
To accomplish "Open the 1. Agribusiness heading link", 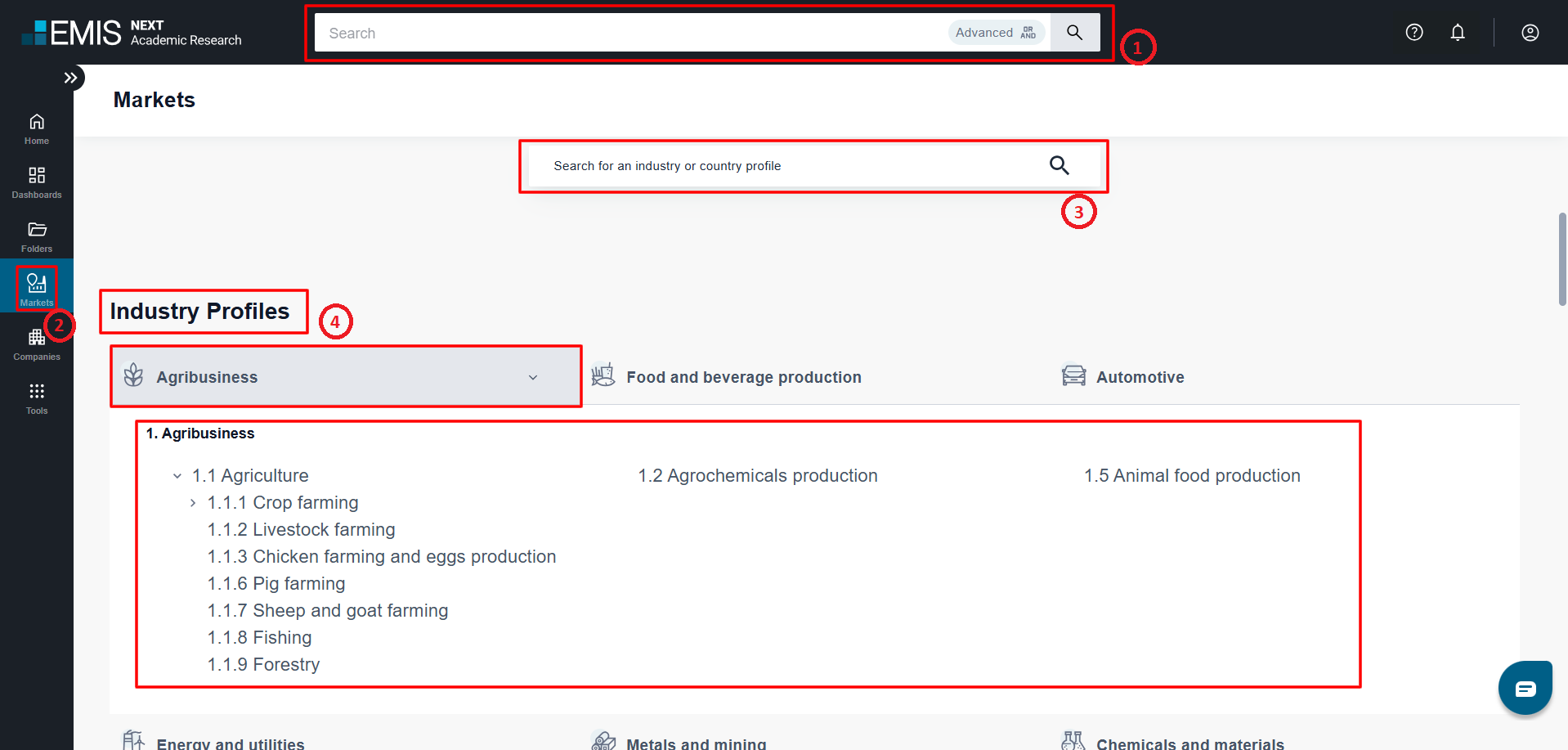I will tap(200, 433).
